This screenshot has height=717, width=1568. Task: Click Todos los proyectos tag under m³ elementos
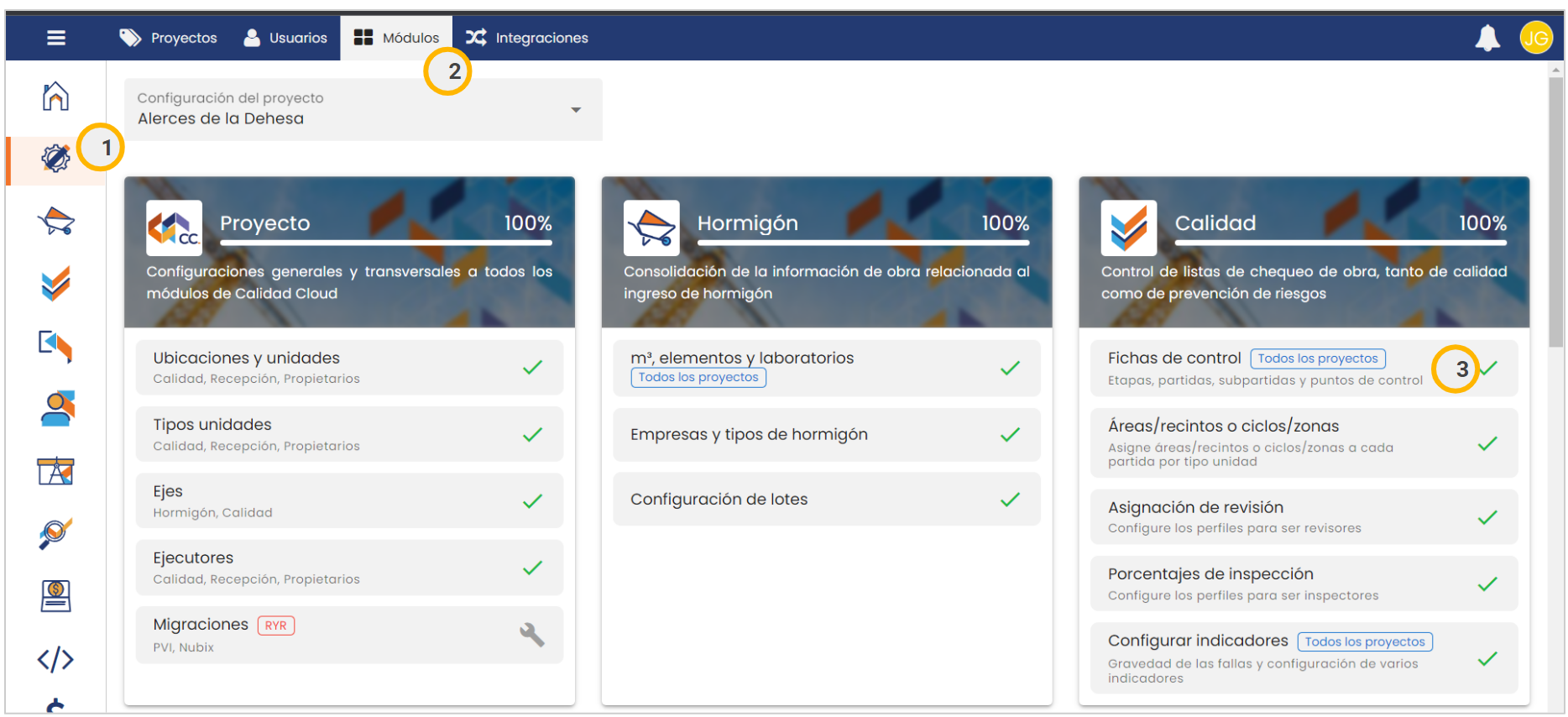(698, 377)
